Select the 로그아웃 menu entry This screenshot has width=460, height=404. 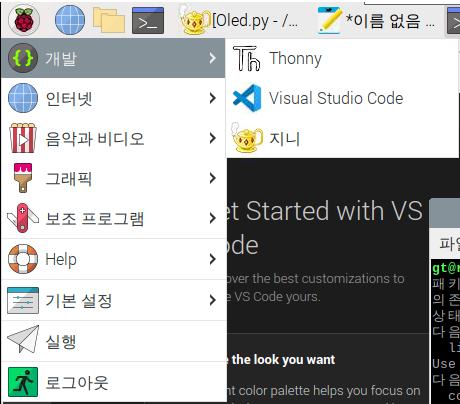[x=113, y=382]
